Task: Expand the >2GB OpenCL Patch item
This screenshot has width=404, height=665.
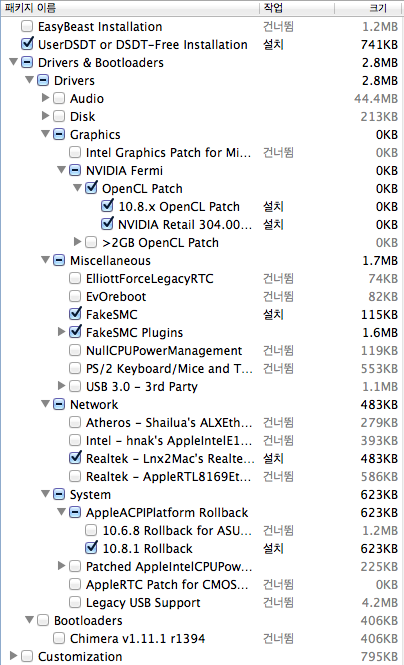Action: coord(78,242)
